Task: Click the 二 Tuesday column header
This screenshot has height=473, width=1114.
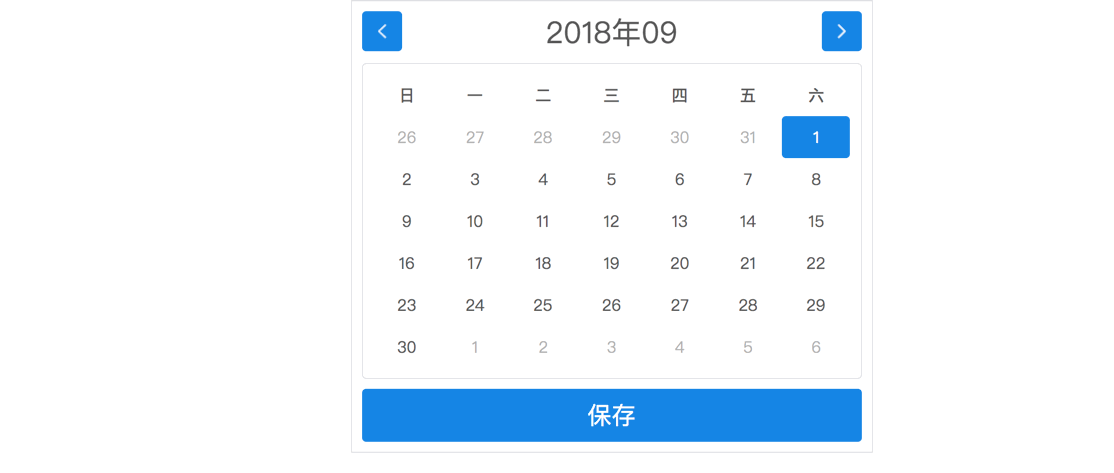Action: (x=543, y=96)
